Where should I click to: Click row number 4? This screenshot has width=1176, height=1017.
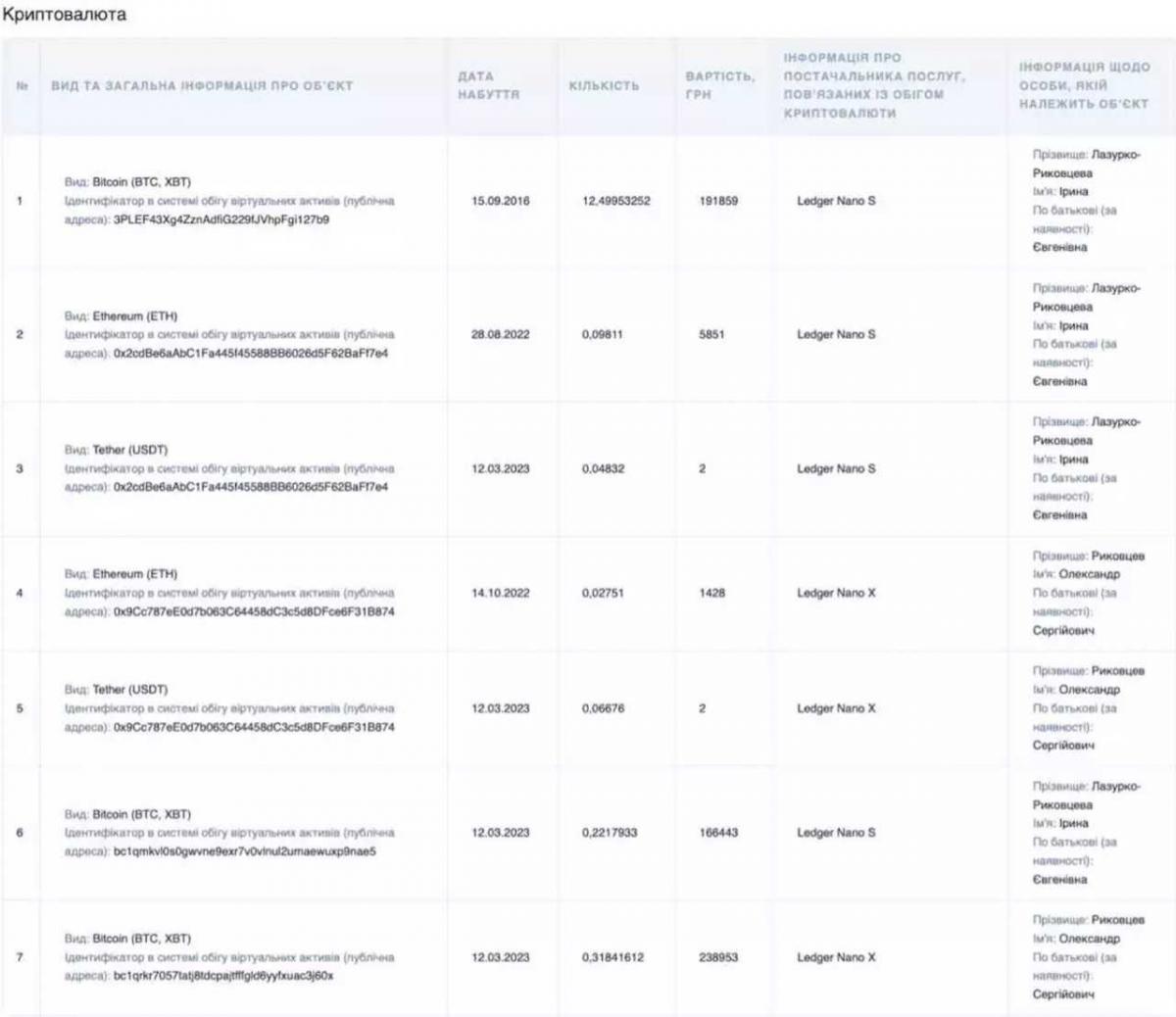(20, 593)
